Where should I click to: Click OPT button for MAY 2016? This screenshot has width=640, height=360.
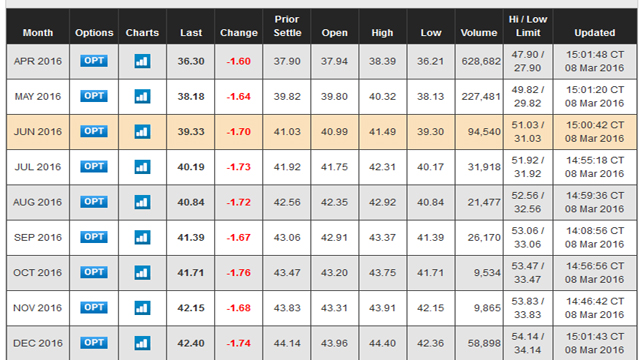pos(94,96)
